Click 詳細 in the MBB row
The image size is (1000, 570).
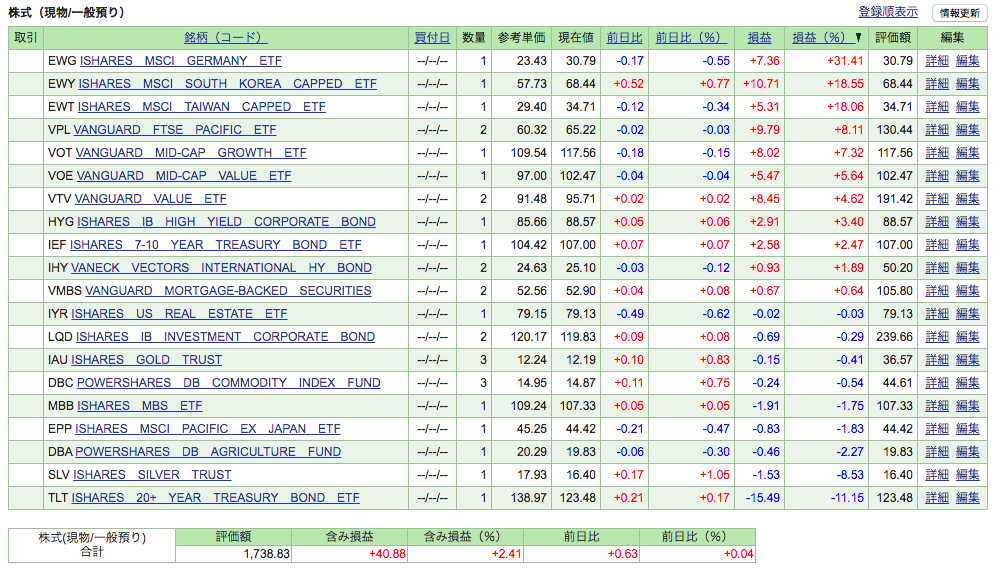937,405
